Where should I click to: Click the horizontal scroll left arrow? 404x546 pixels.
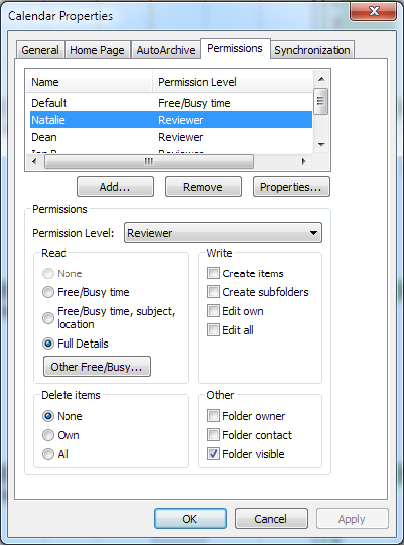point(34,161)
